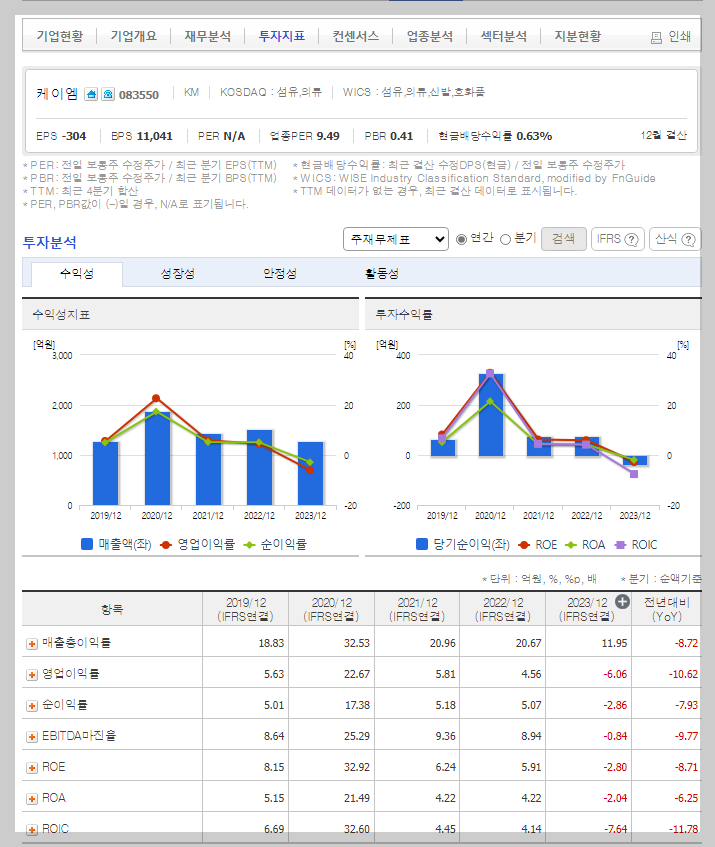Select the 분기 radio button
This screenshot has width=715, height=847.
505,239
